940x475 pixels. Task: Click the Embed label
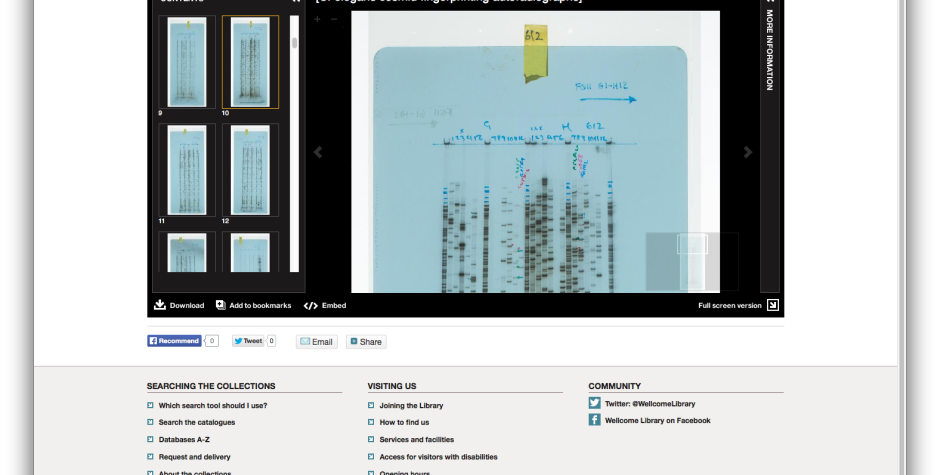click(334, 305)
